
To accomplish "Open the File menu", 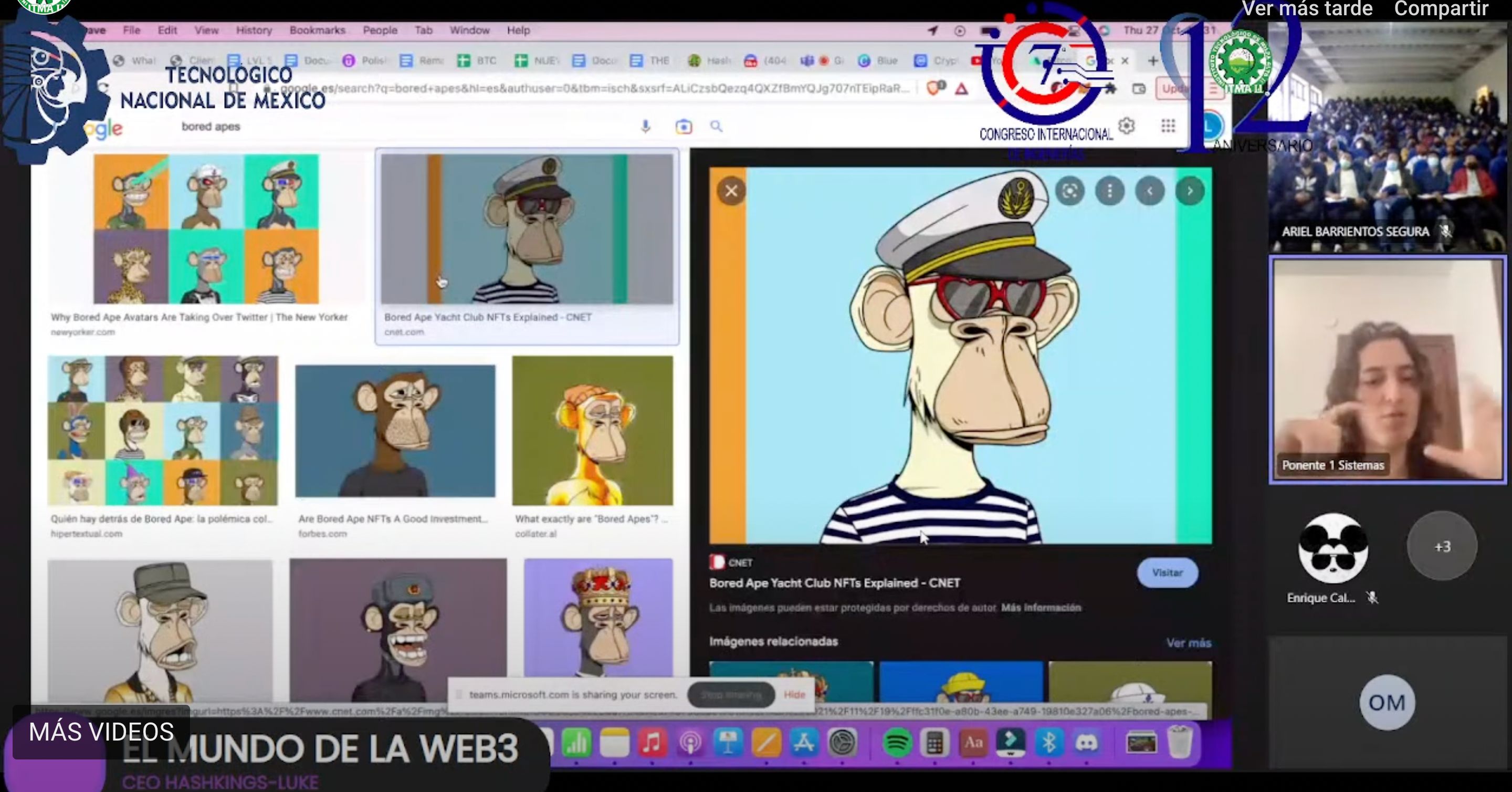I will pos(131,30).
